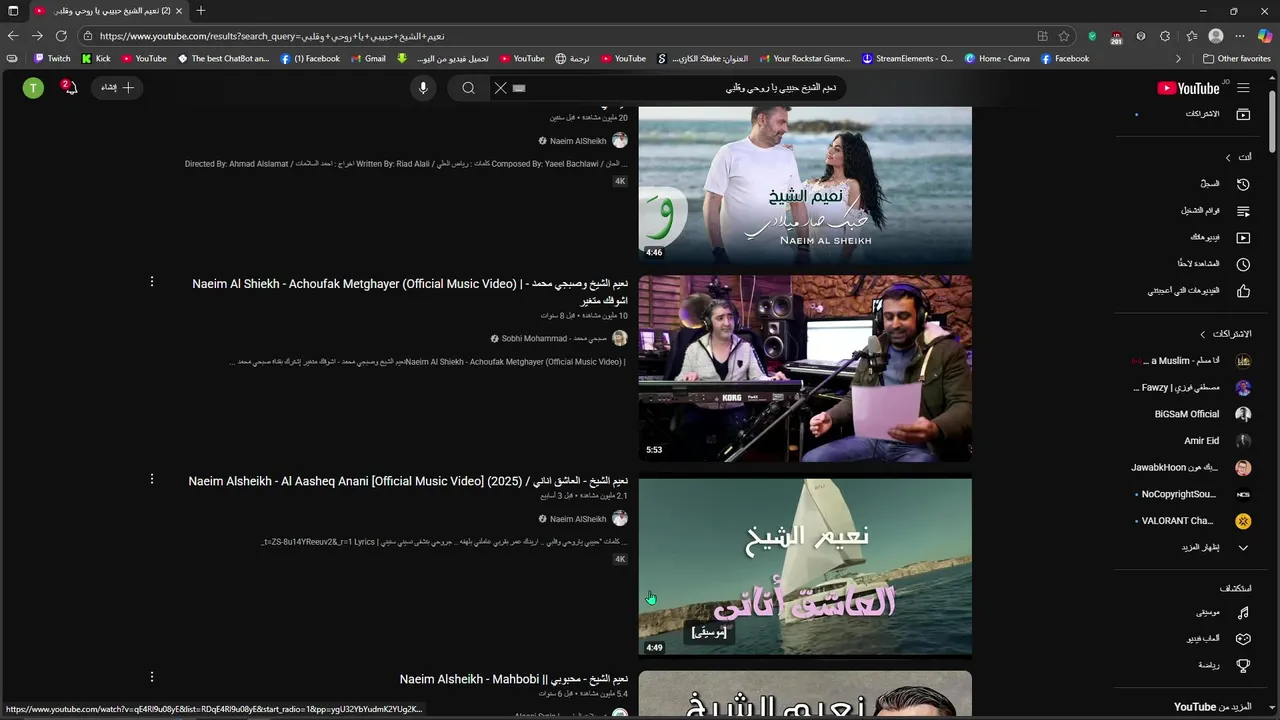Open browser settings ellipsis menu

(1241, 36)
